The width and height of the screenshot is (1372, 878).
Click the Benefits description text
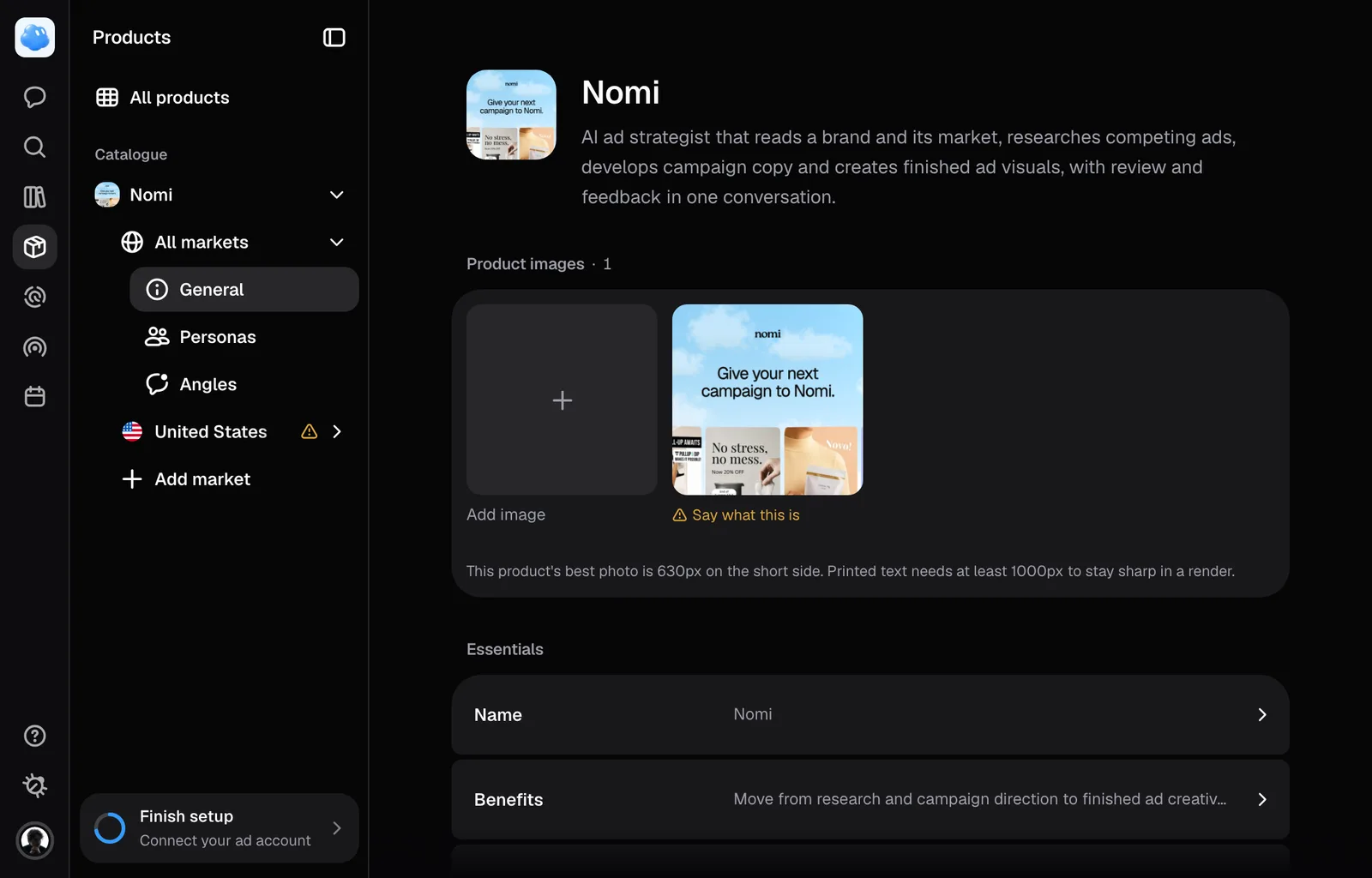tap(980, 799)
